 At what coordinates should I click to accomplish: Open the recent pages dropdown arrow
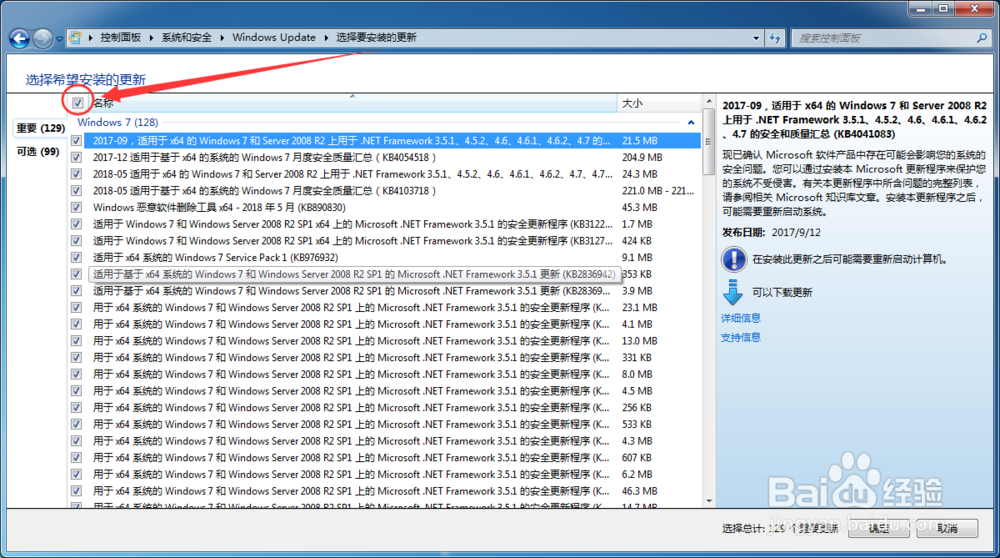pos(59,39)
